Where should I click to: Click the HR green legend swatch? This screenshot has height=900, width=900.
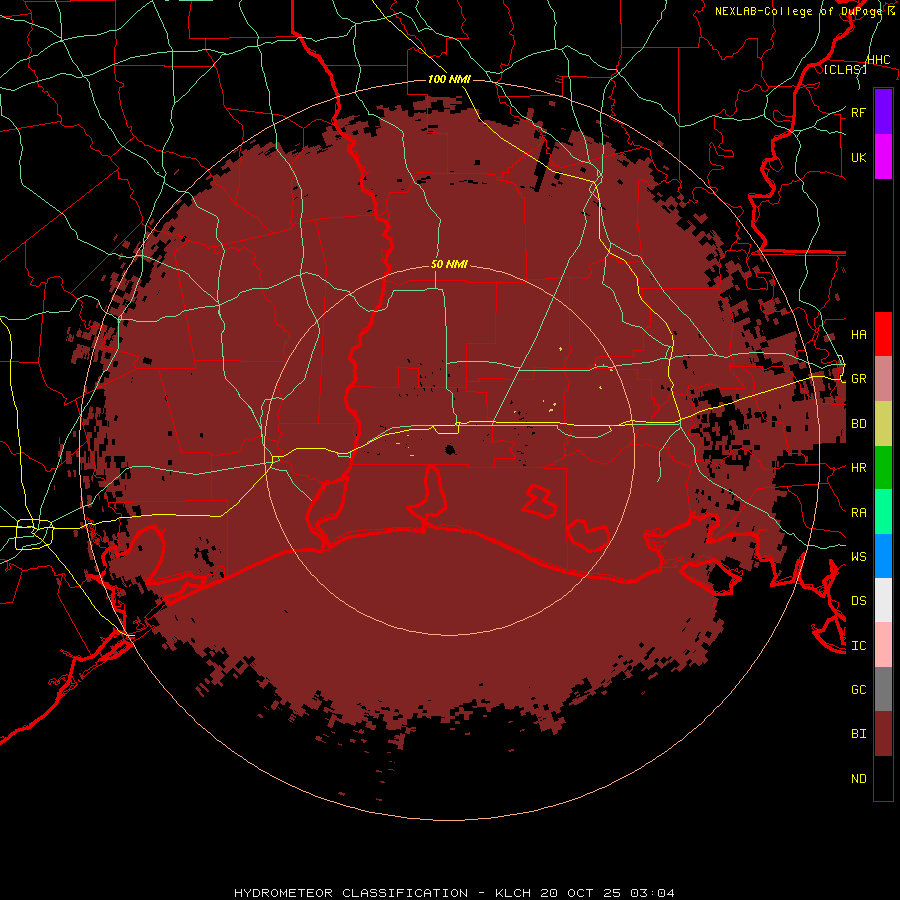click(883, 468)
